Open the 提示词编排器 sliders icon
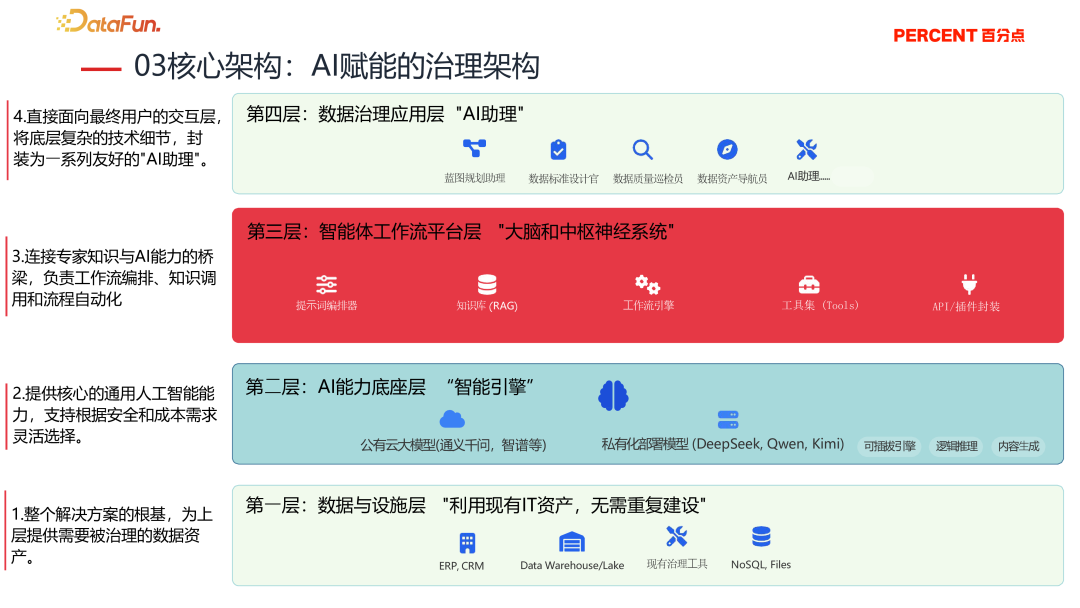Image resolution: width=1080 pixels, height=608 pixels. 326,284
